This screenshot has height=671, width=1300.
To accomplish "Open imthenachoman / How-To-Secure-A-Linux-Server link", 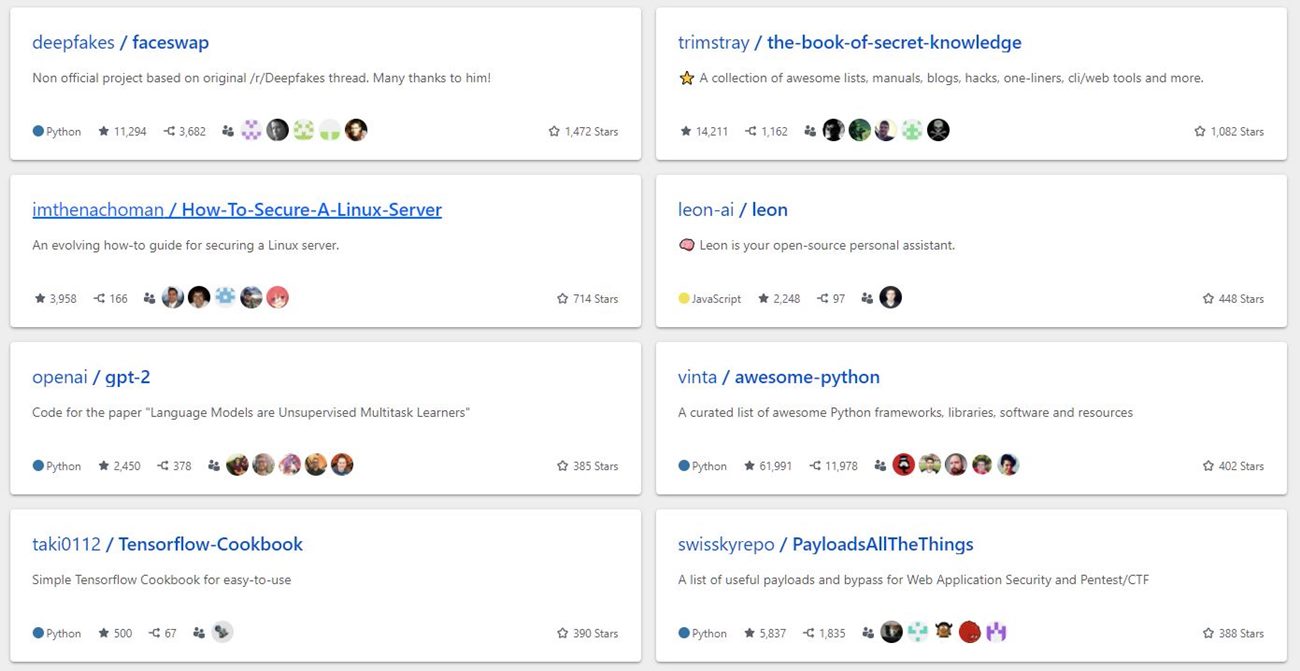I will pos(237,210).
